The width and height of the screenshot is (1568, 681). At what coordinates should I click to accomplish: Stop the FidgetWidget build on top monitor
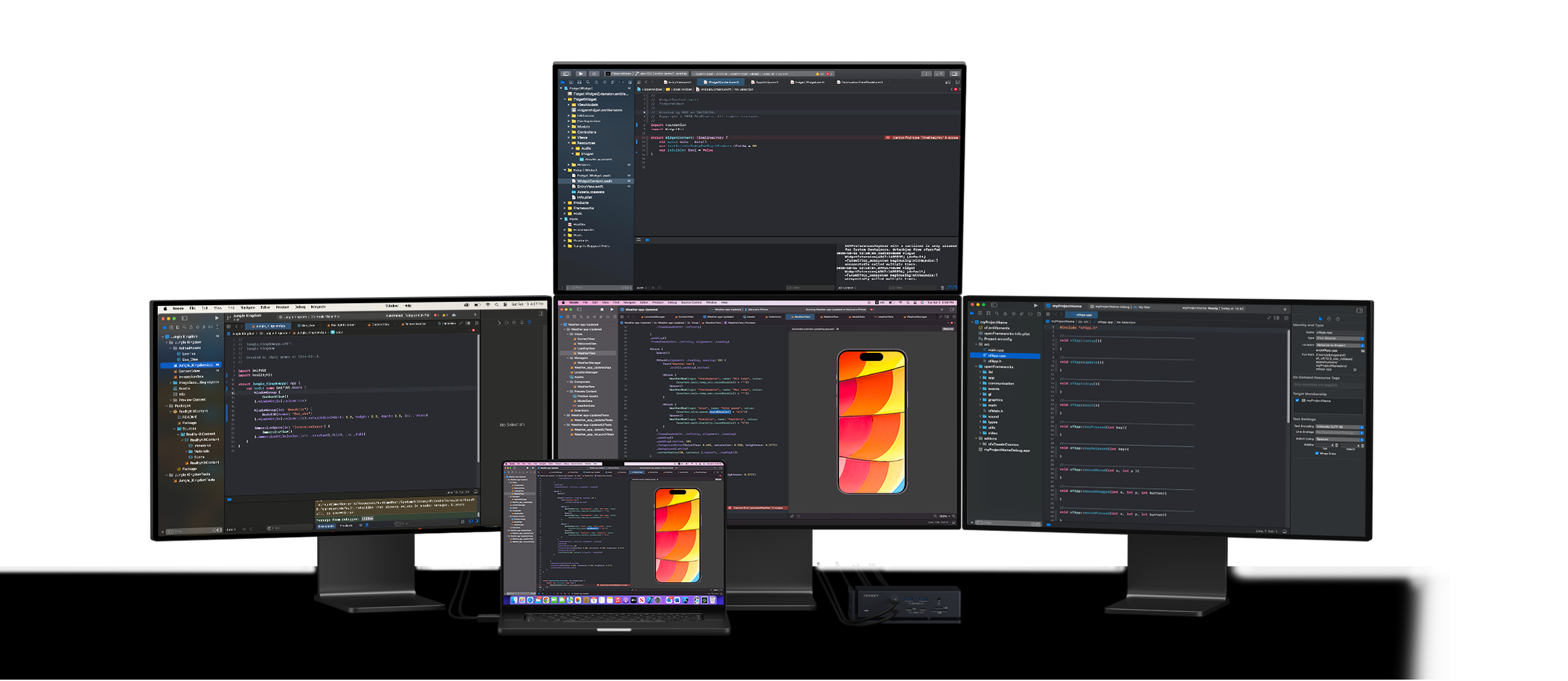tap(594, 74)
